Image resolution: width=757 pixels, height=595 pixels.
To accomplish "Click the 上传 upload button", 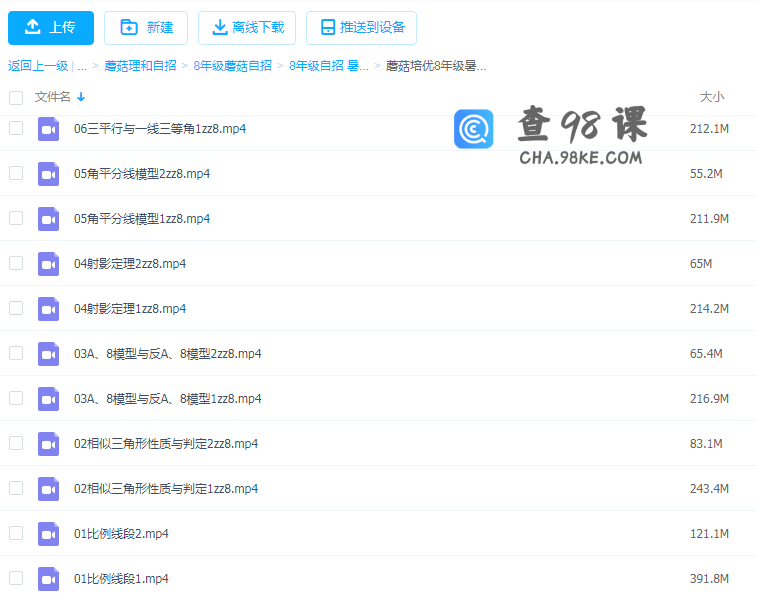I will tap(51, 28).
